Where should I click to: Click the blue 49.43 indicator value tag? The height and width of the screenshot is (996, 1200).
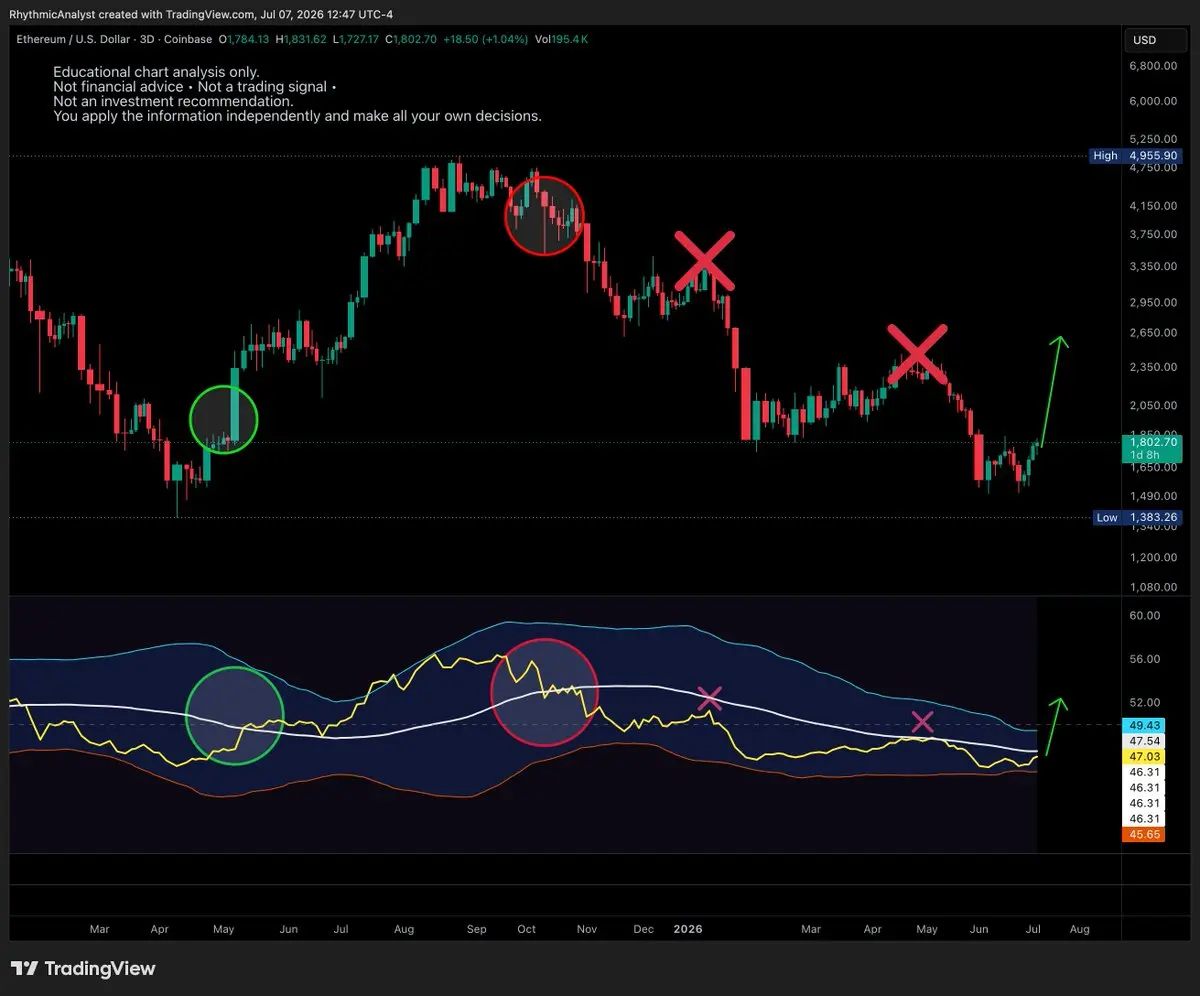tap(1144, 725)
